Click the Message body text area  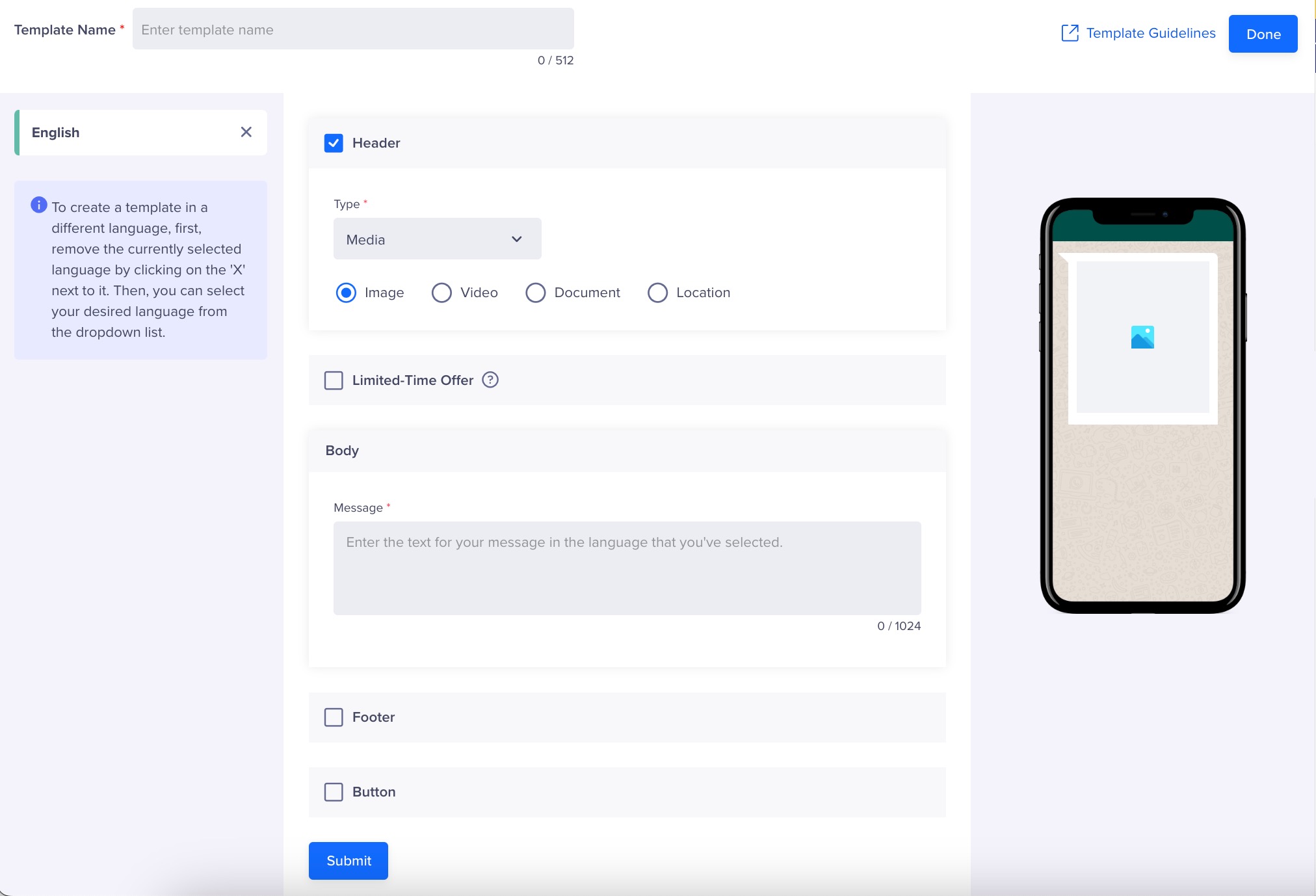click(x=627, y=568)
